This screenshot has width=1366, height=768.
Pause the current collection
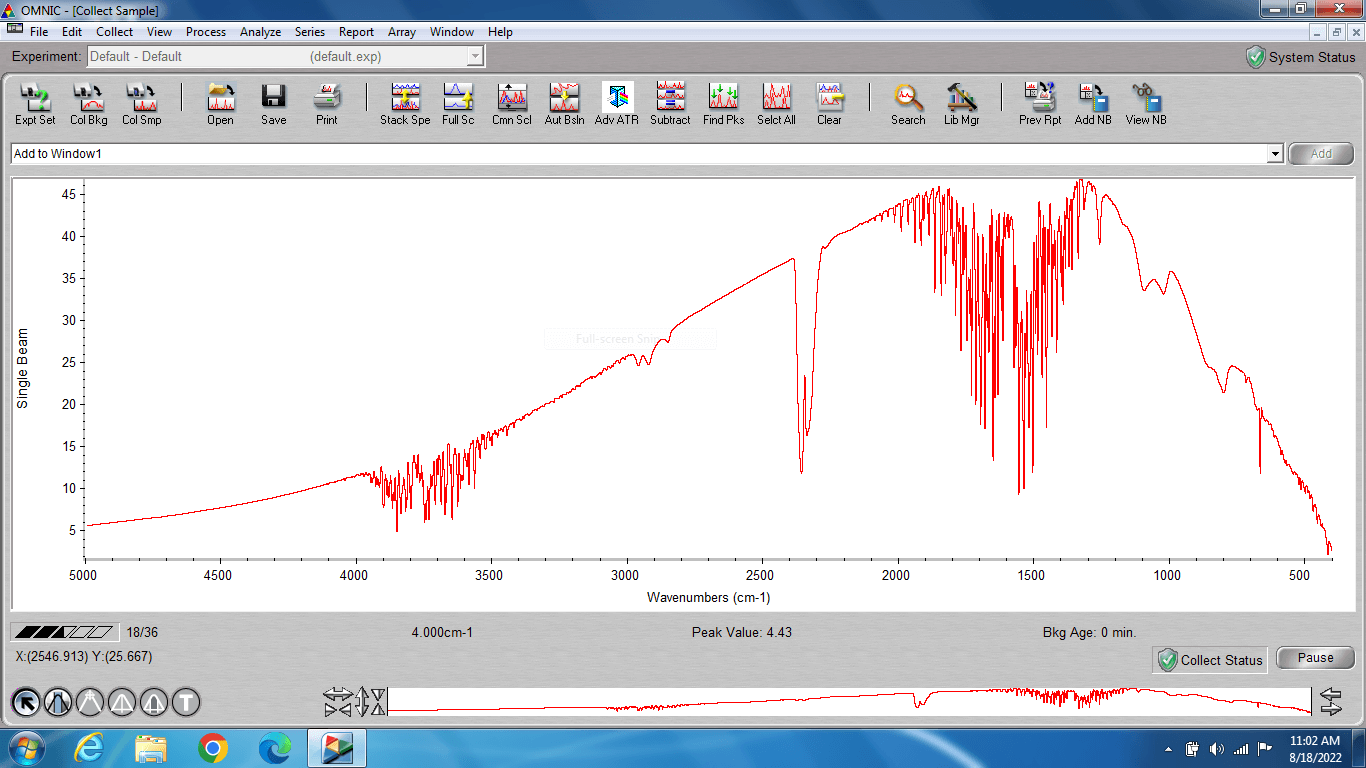pos(1314,657)
